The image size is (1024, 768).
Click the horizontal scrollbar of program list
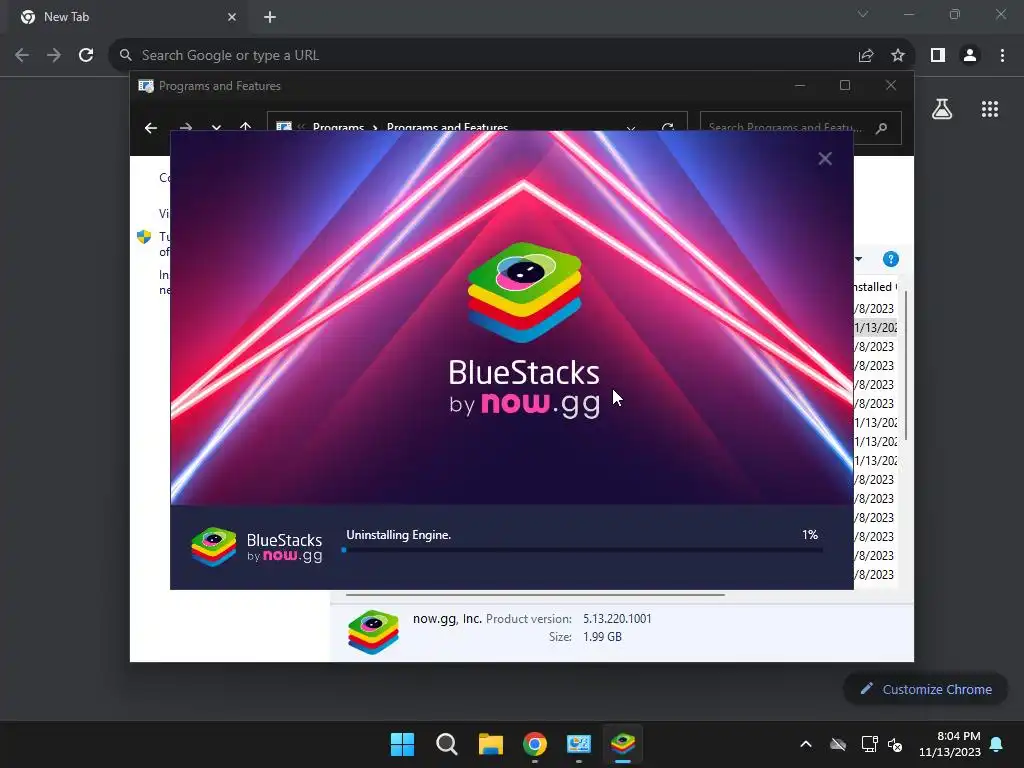535,595
